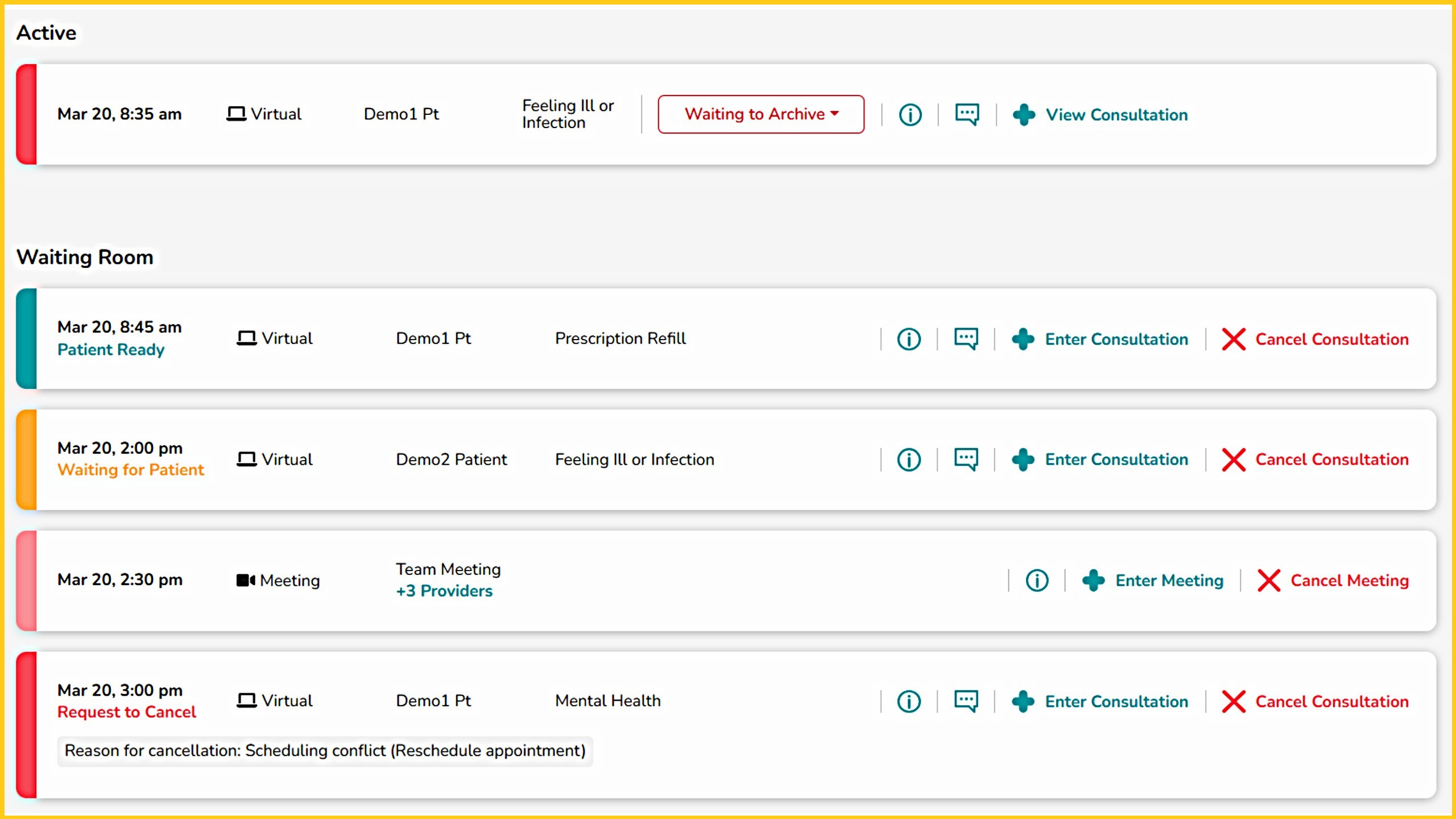Open chat icon for Active consultation
1456x819 pixels.
967,114
